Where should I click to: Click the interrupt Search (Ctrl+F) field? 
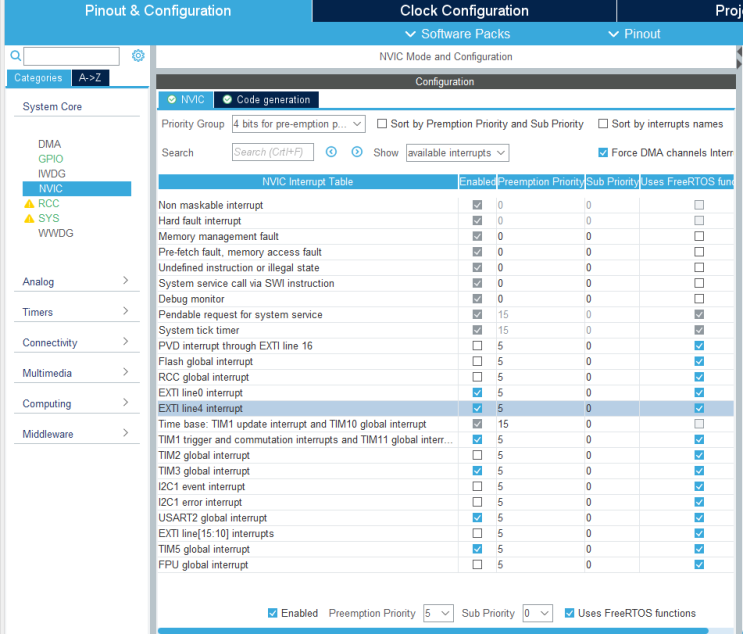(273, 152)
